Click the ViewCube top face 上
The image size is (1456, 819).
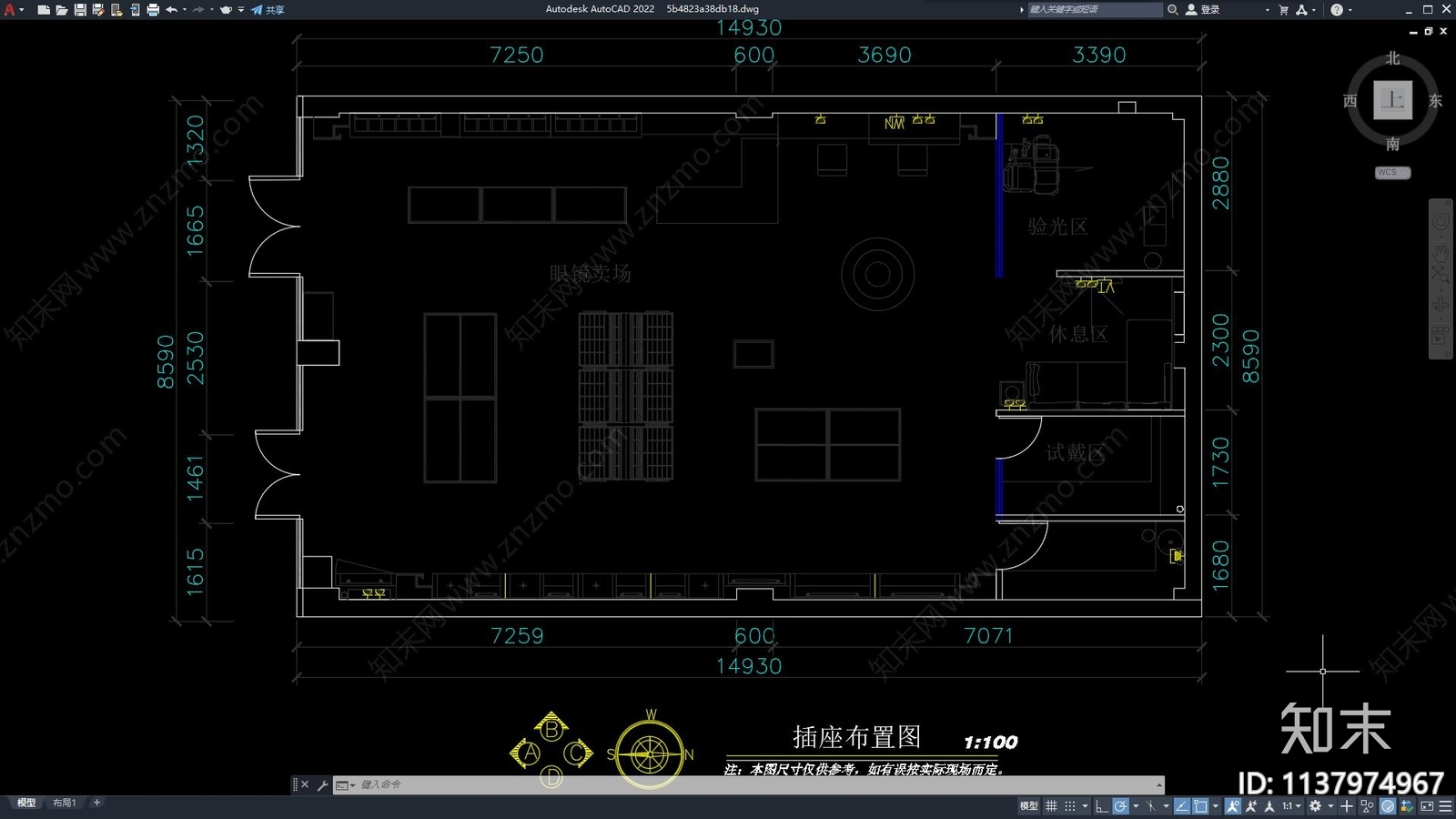[1392, 100]
